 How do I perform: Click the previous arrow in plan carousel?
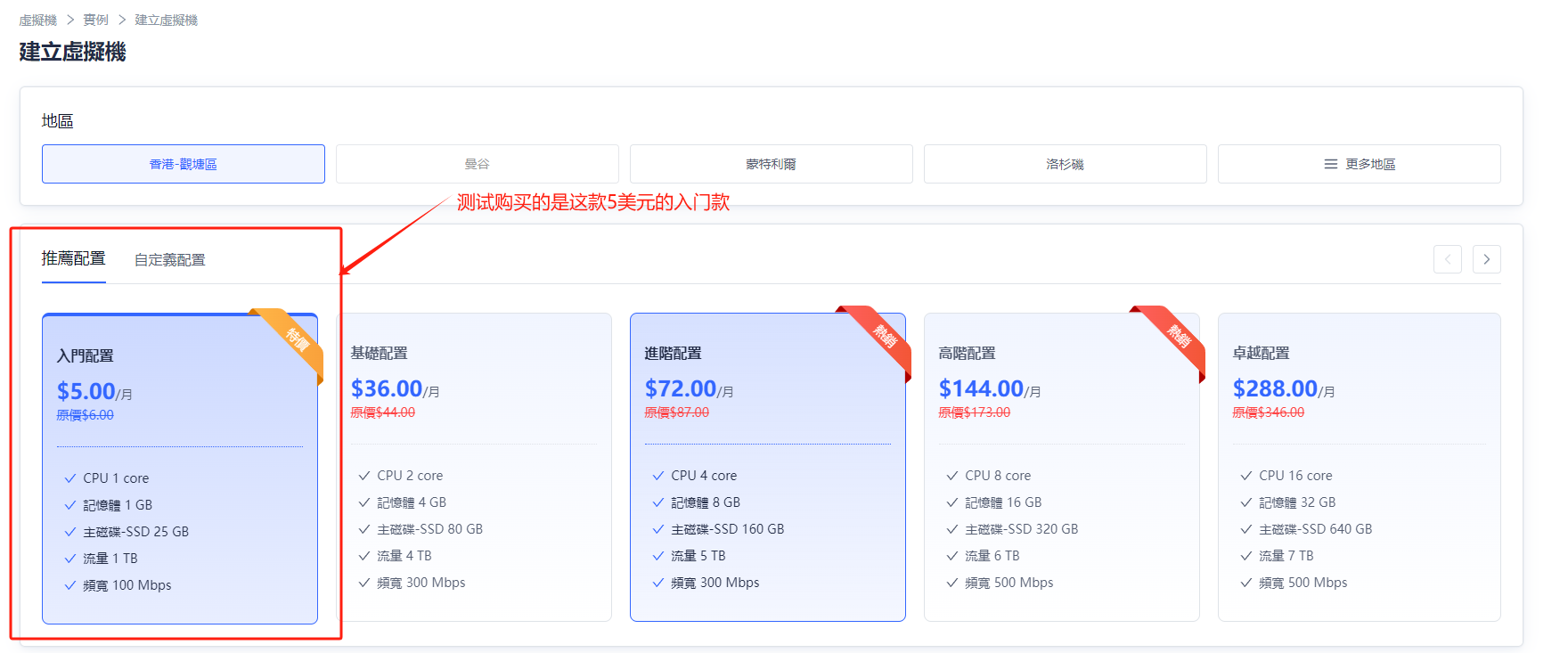click(x=1447, y=259)
